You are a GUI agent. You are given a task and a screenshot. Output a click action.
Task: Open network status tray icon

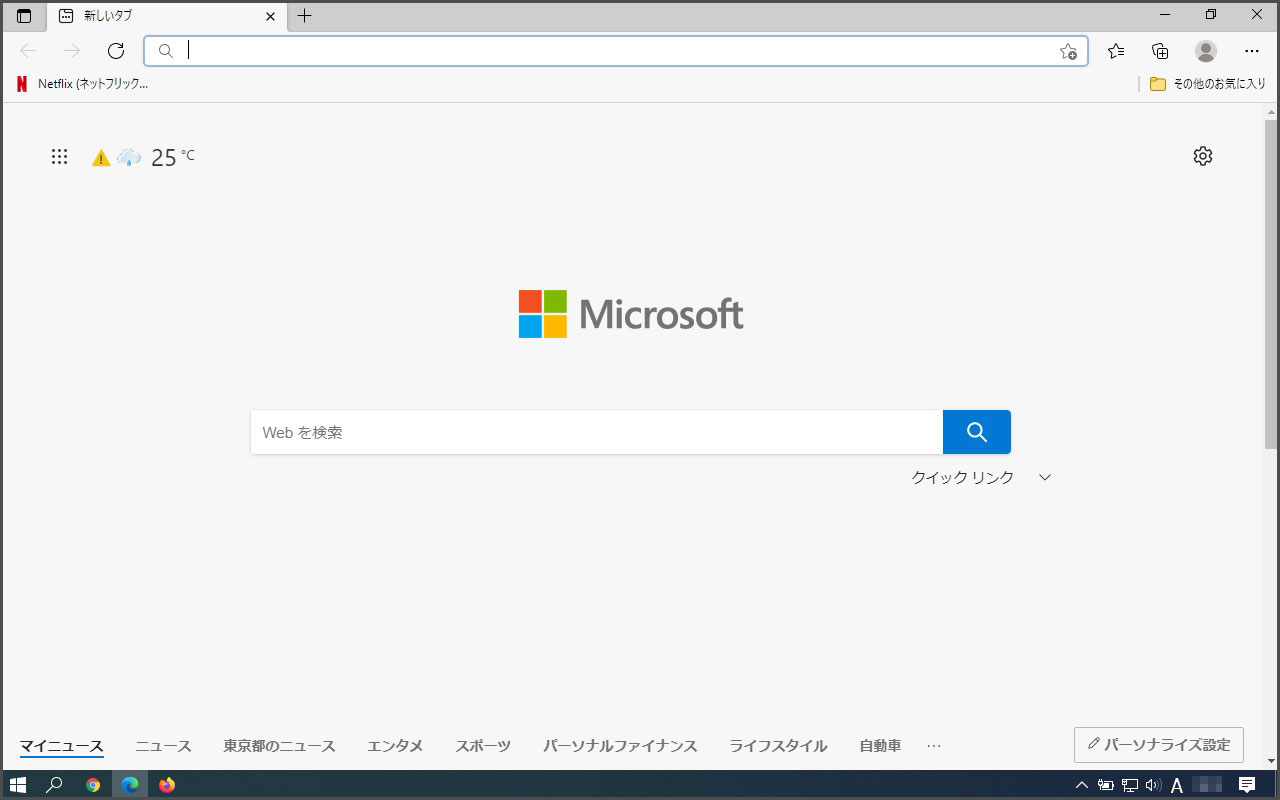pos(1130,785)
